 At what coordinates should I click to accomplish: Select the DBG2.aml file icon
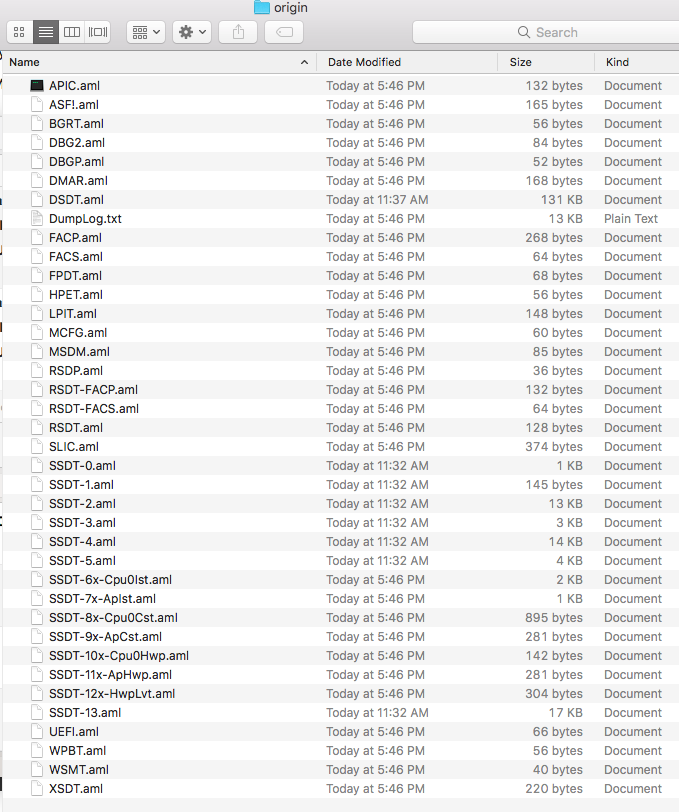pos(37,142)
